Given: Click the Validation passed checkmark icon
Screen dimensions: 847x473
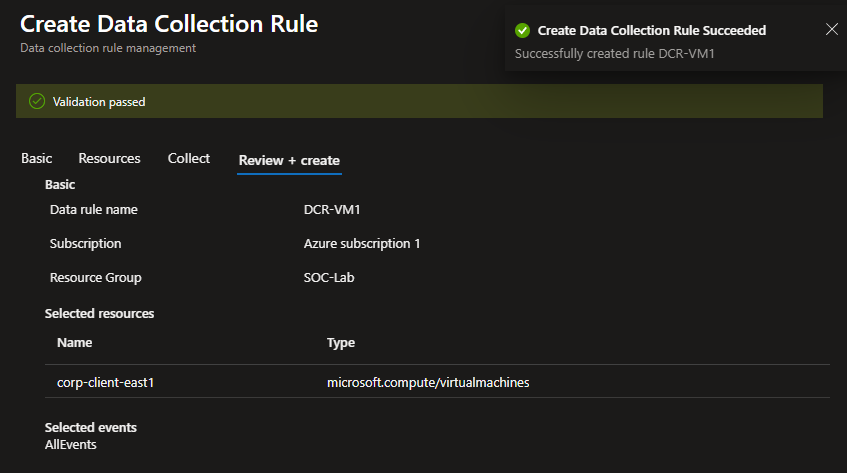Looking at the screenshot, I should pos(37,101).
